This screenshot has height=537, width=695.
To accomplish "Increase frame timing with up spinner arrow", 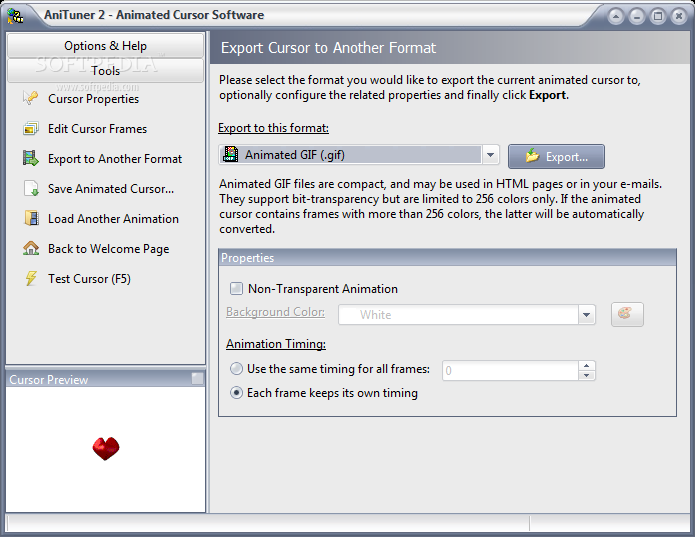I will coord(587,366).
